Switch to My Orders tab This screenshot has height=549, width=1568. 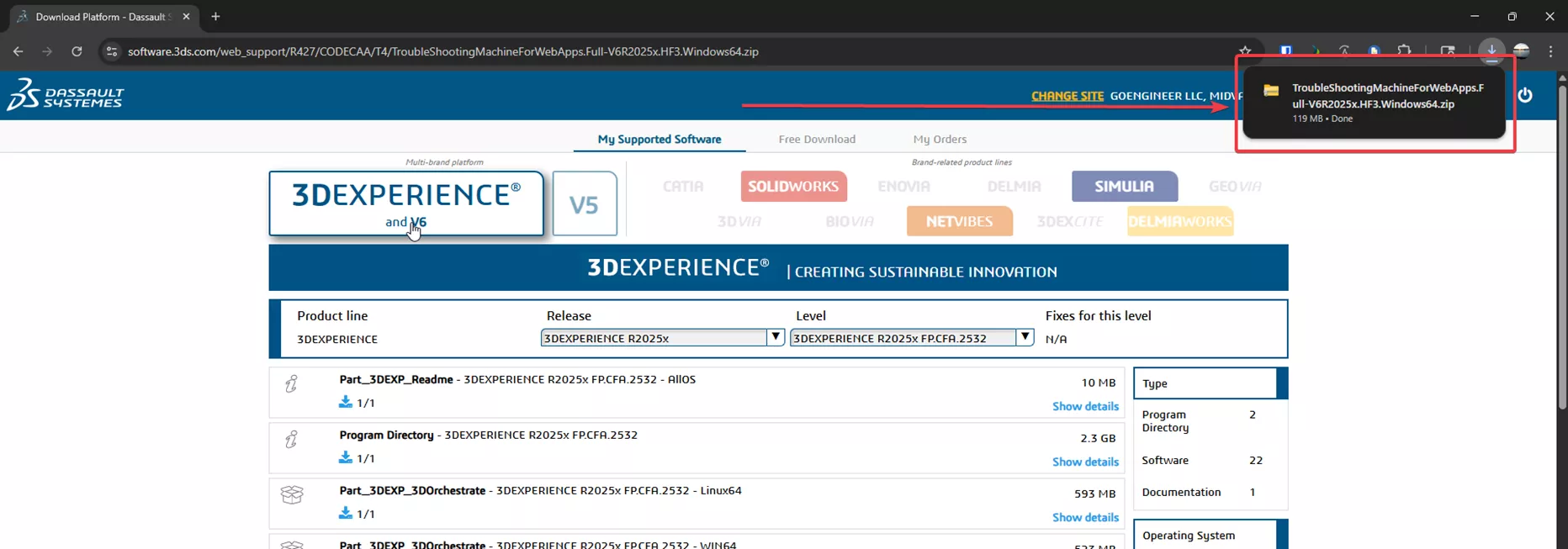coord(940,139)
